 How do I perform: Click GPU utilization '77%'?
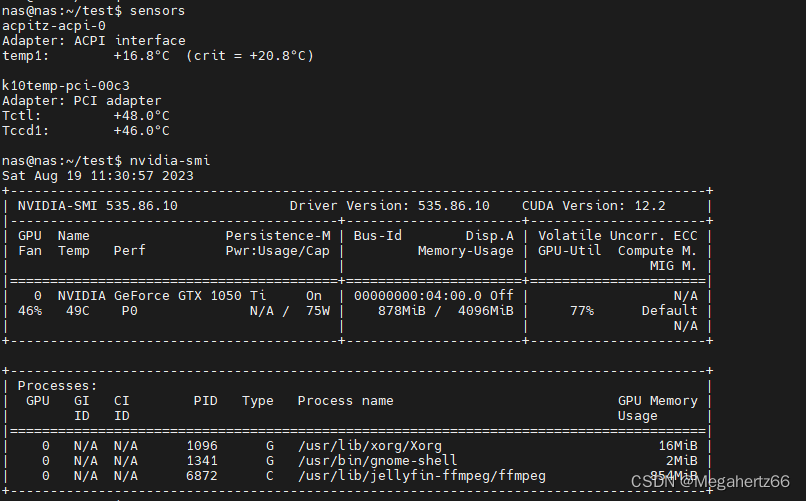tap(582, 311)
